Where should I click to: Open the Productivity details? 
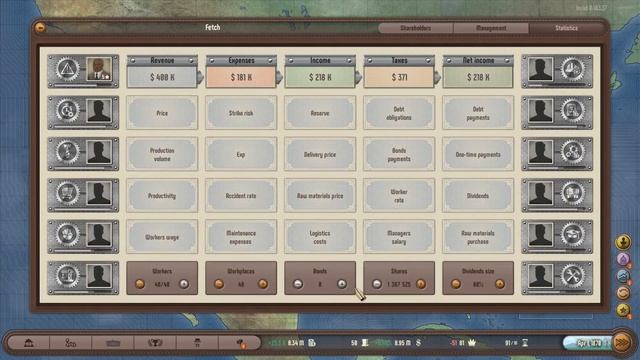(162, 196)
